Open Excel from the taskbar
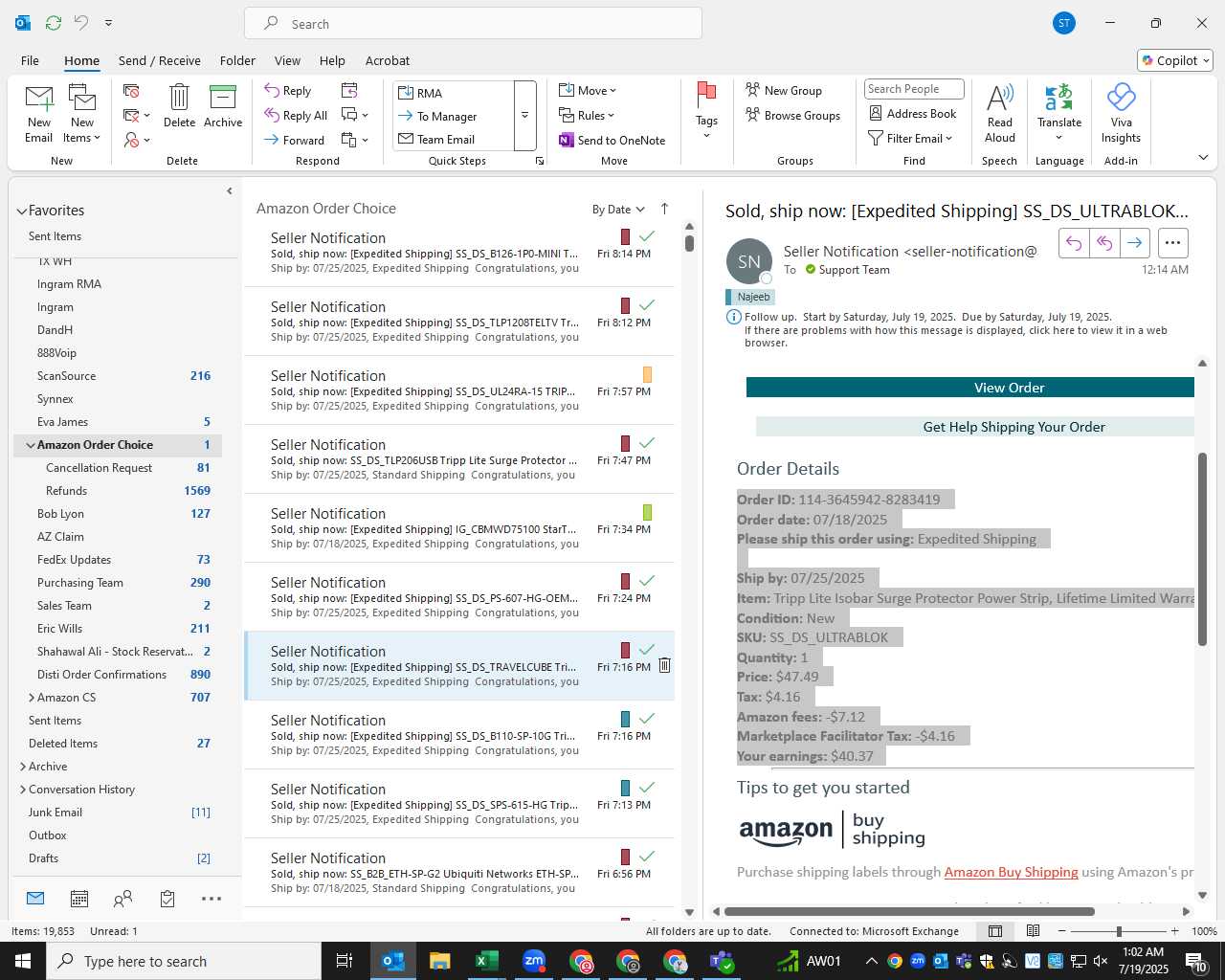Screen dimensions: 1225x980 (486, 961)
